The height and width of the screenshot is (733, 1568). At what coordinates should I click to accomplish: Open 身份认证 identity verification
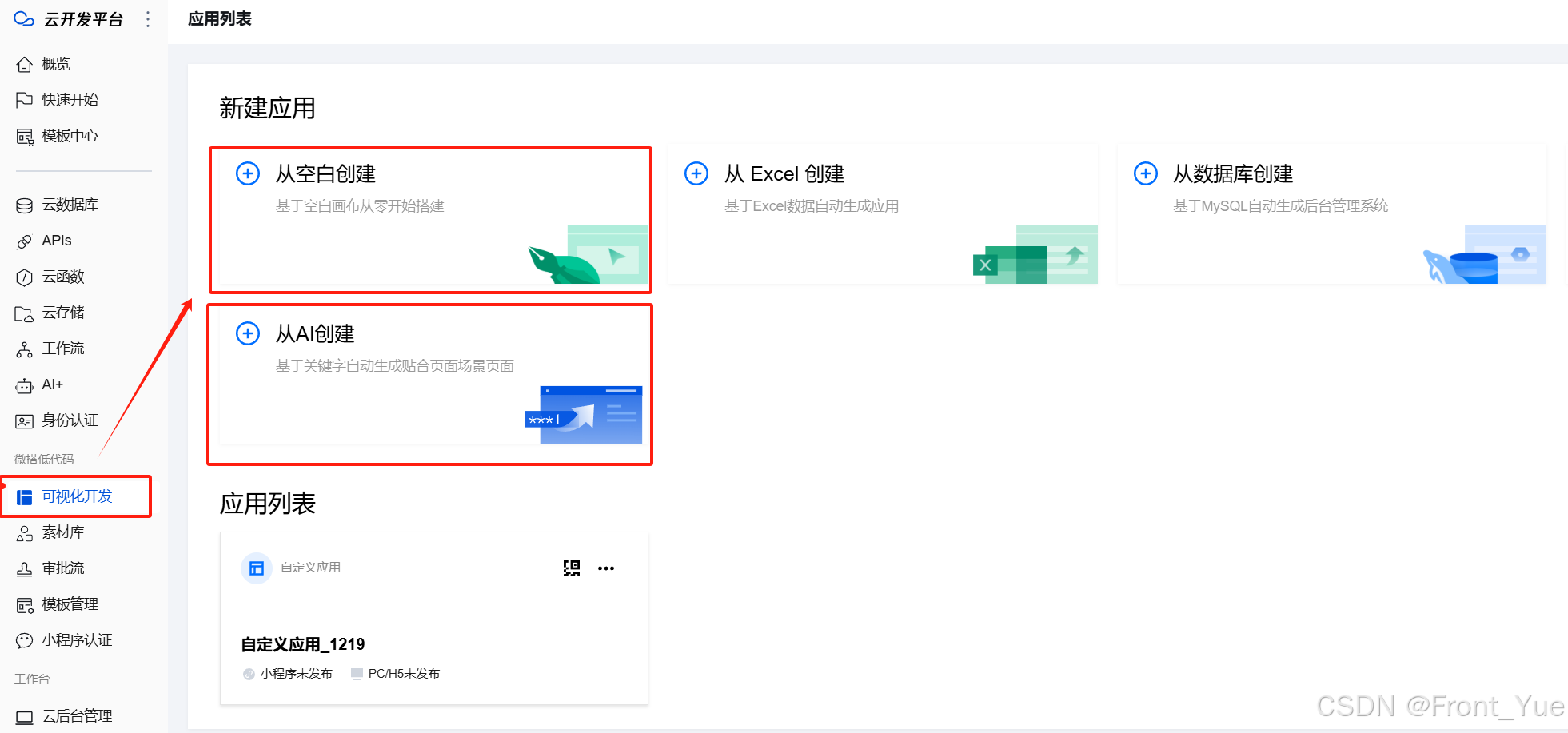coord(70,420)
